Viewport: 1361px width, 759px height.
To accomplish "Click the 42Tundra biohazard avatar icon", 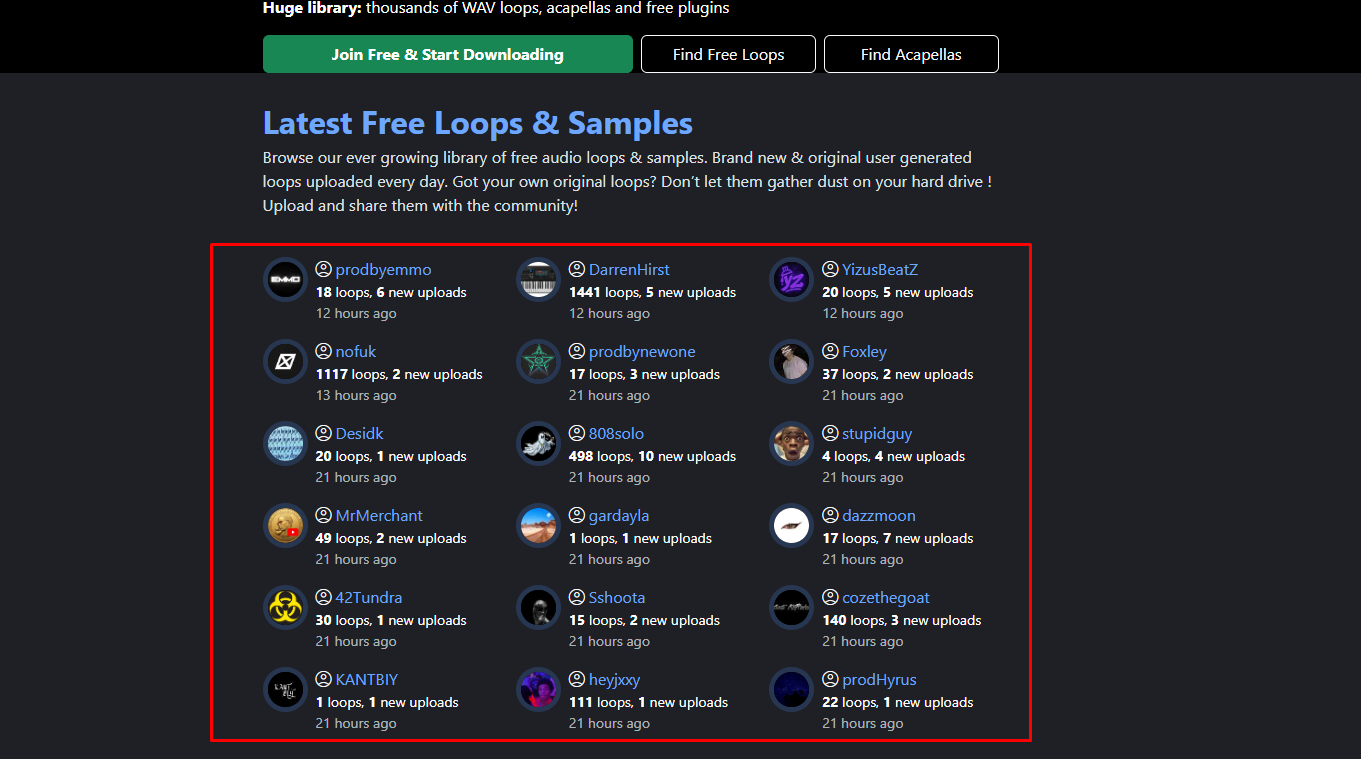I will click(285, 607).
